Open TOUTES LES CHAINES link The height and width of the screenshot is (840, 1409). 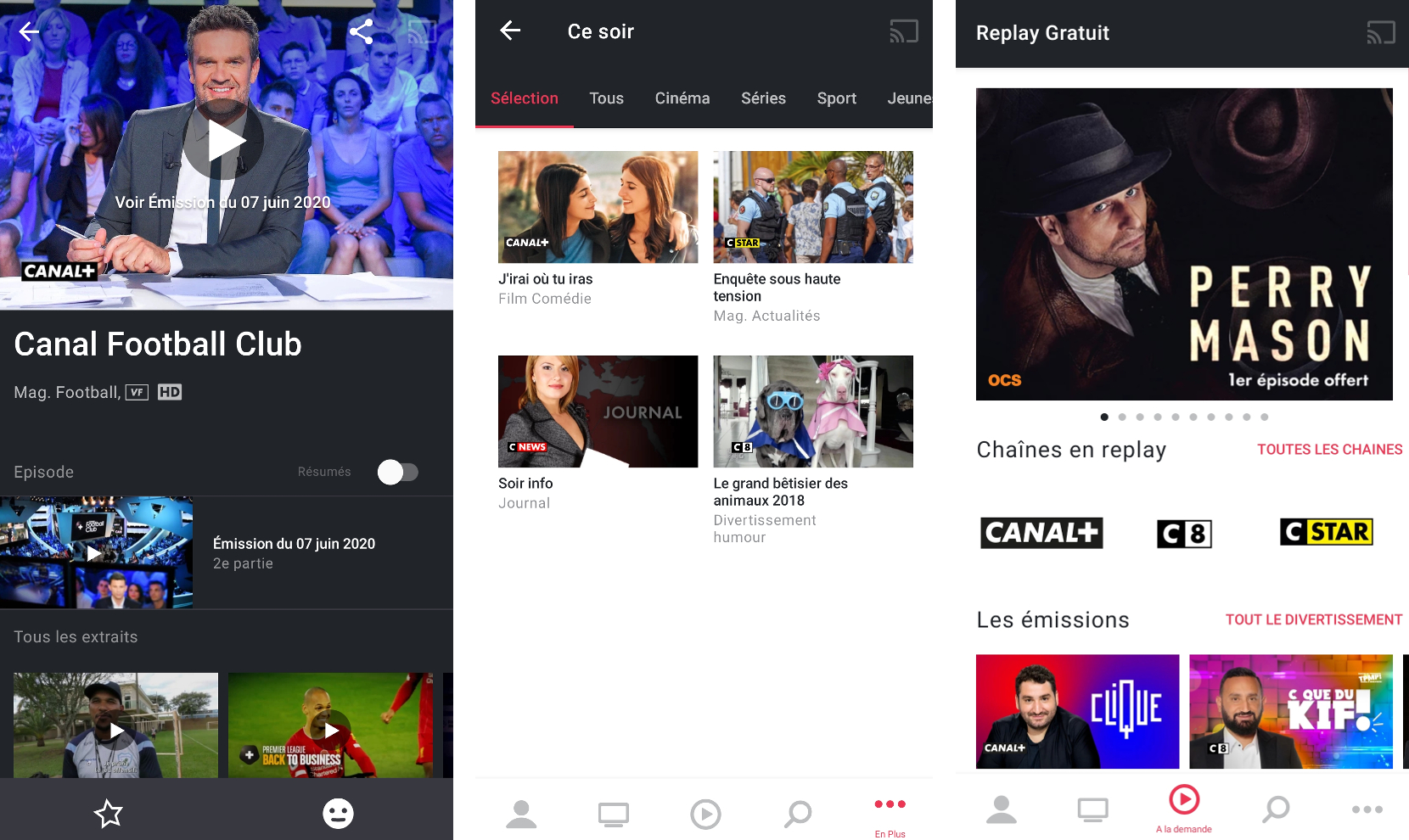click(1330, 450)
